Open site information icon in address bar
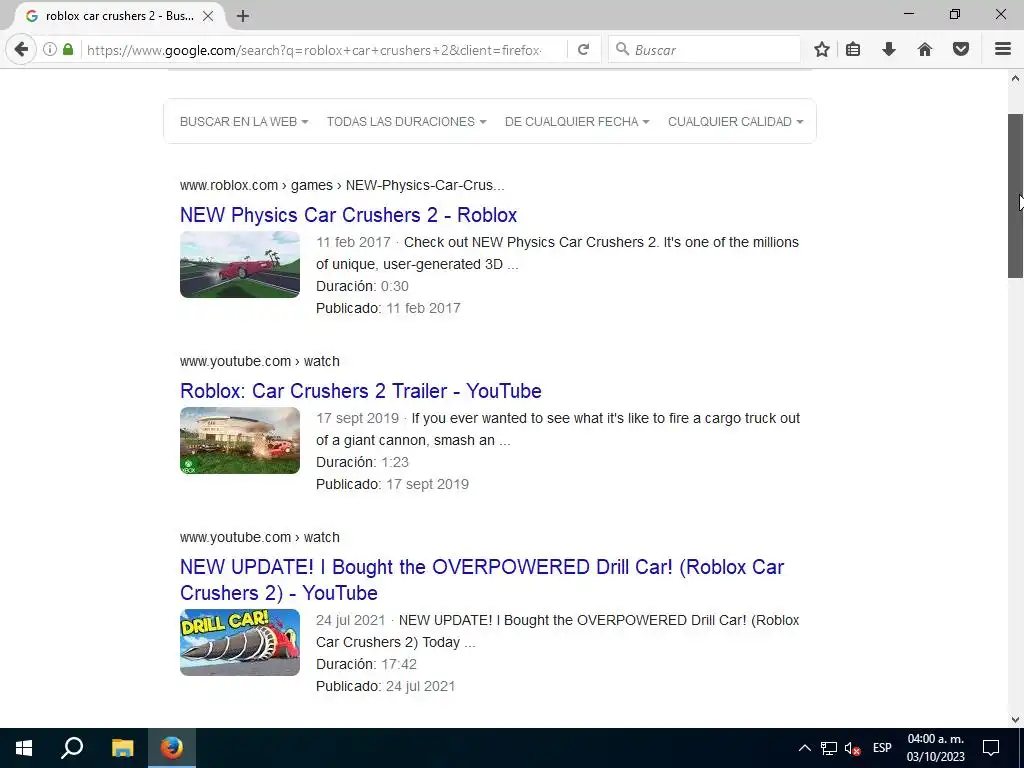Image resolution: width=1024 pixels, height=768 pixels. [x=50, y=49]
